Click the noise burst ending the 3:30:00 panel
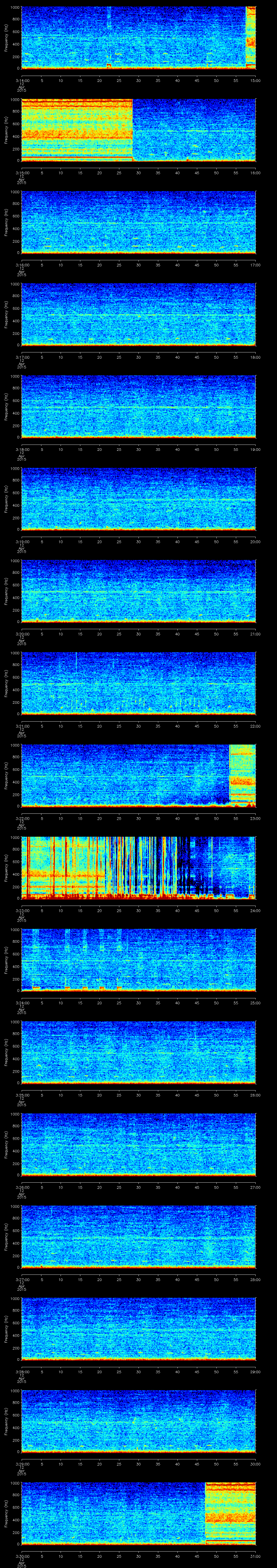 230,1513
